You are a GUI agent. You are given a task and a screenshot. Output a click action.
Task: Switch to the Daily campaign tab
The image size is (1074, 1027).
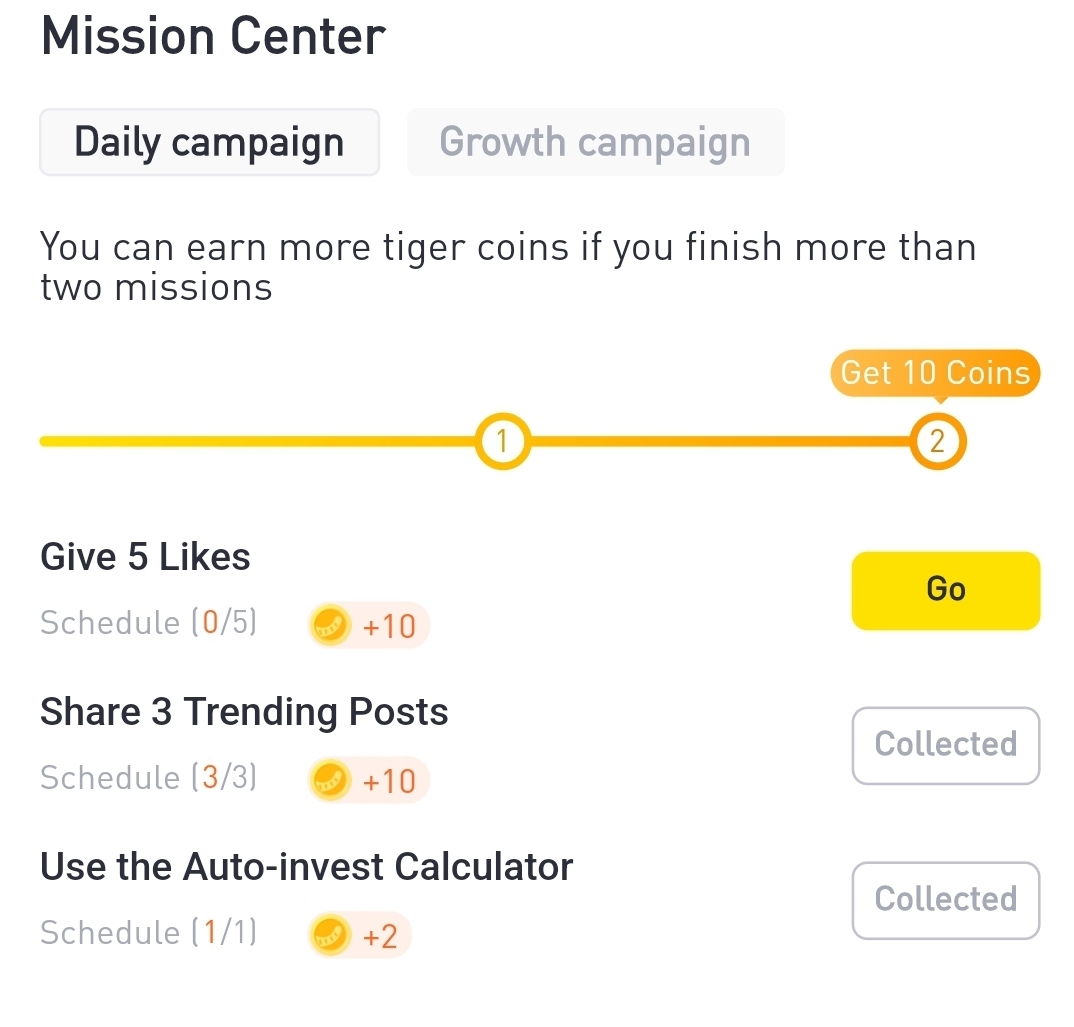point(209,142)
